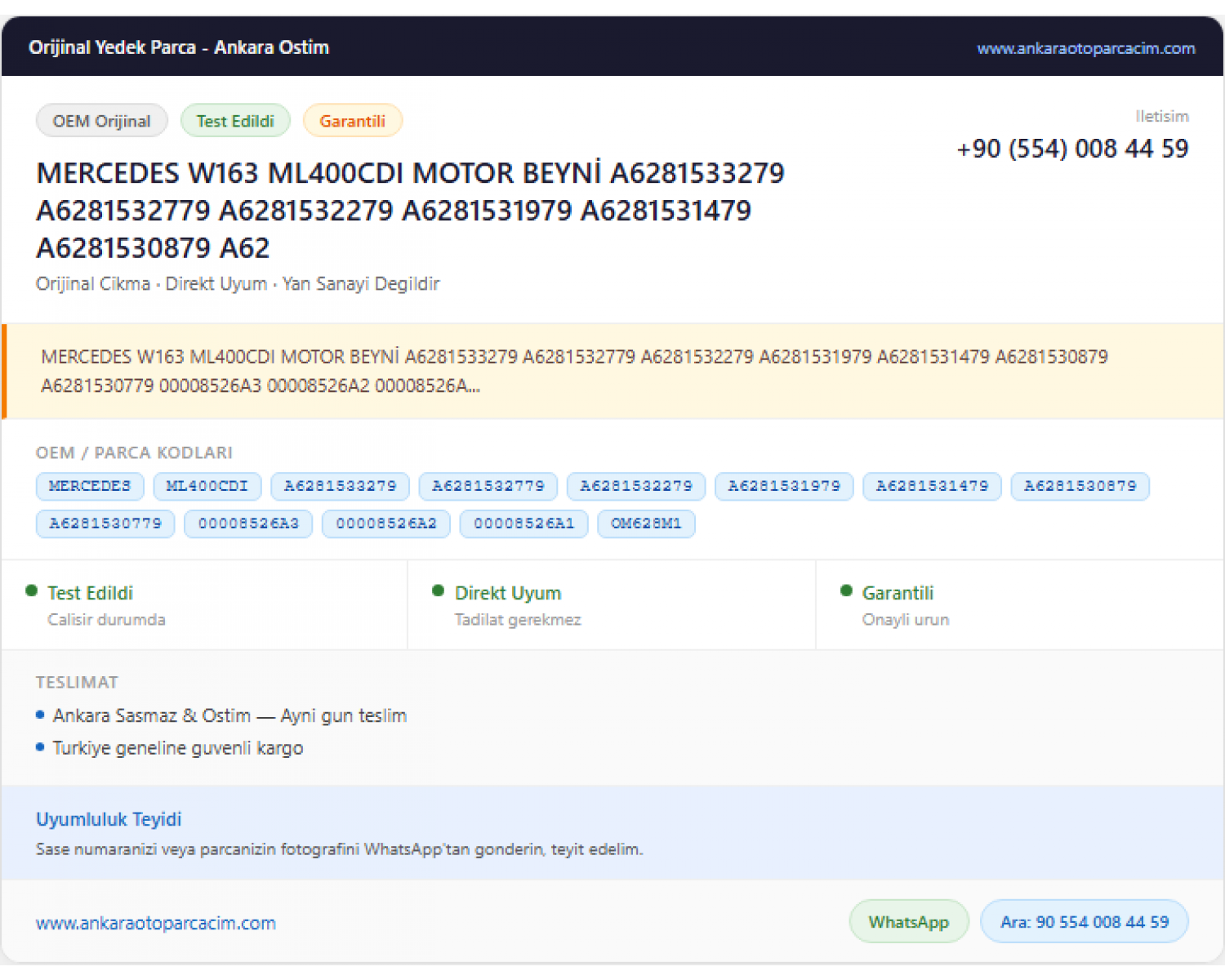Image resolution: width=1225 pixels, height=980 pixels.
Task: Click the green dot beside Direkt Uyum
Action: pyautogui.click(x=438, y=590)
